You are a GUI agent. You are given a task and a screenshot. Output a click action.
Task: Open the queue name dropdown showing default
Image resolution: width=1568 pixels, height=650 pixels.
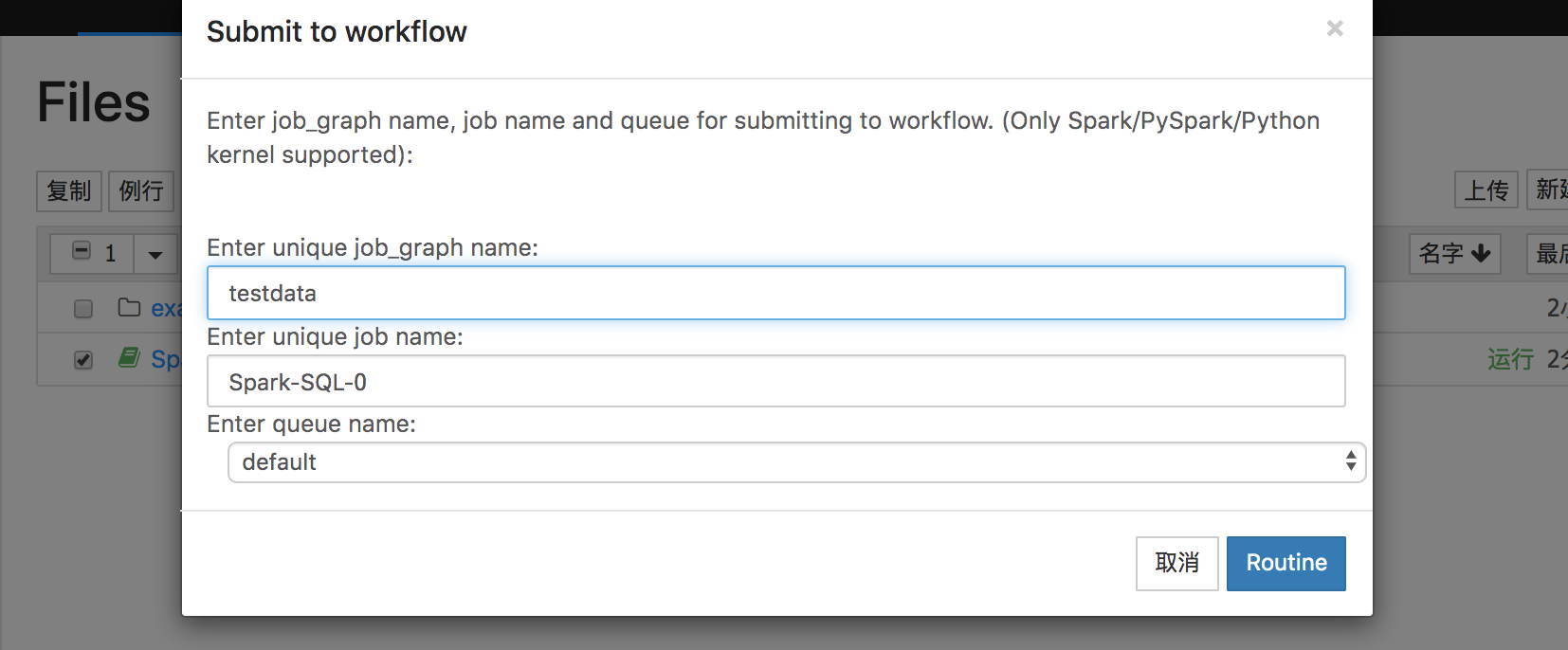(796, 462)
